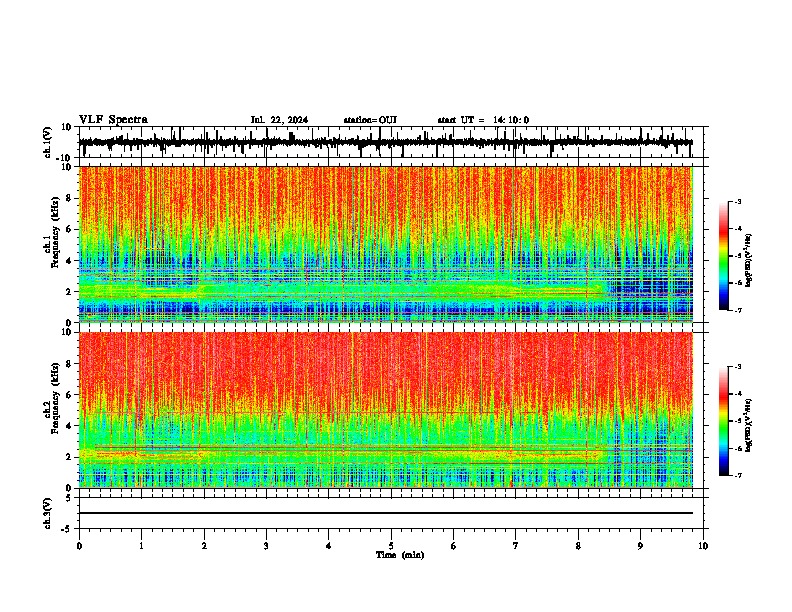
Task: Click the time axis tick label "2"
Action: click(x=204, y=546)
